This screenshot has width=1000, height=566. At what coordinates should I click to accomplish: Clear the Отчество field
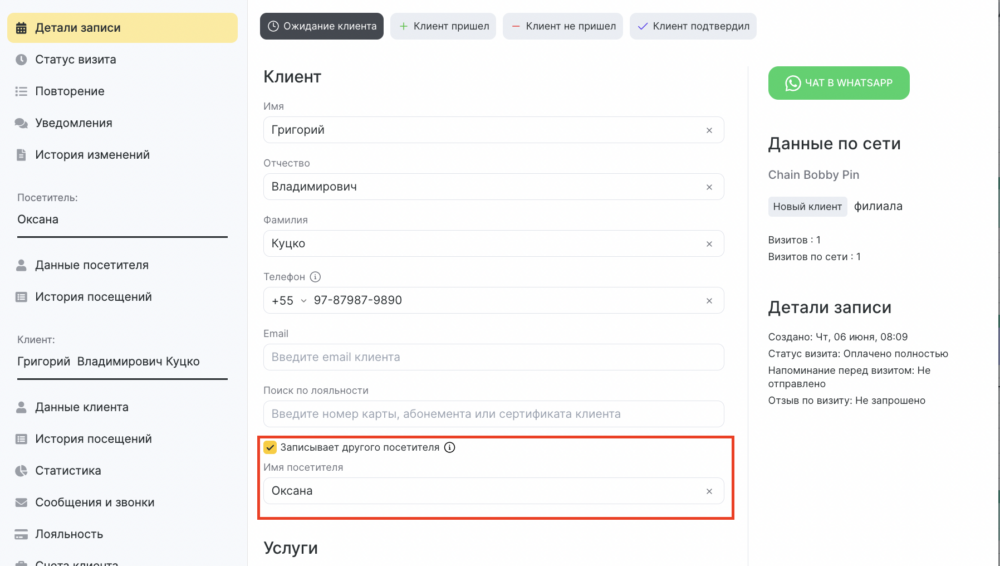[x=709, y=187]
